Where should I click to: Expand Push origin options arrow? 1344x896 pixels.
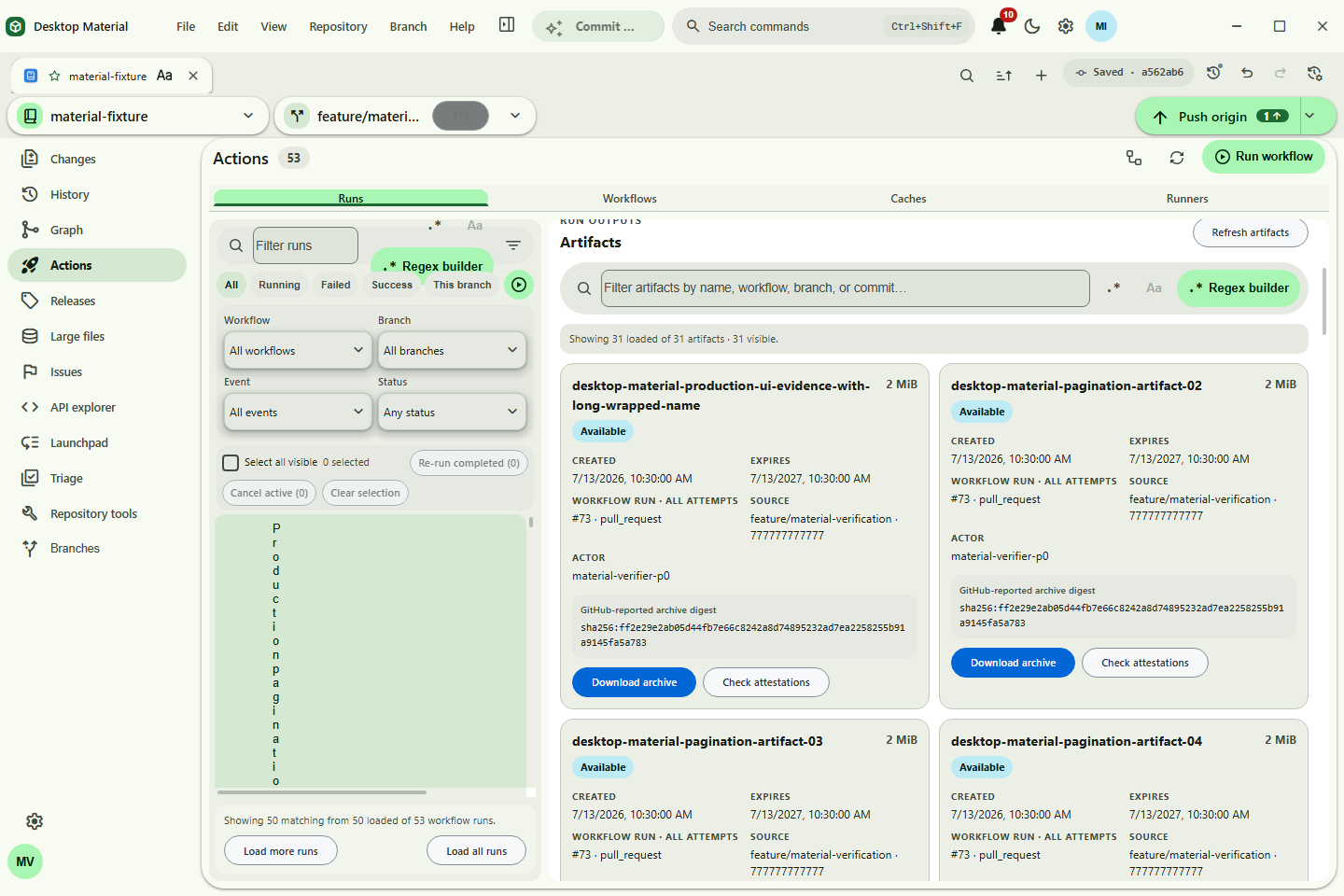coord(1309,116)
